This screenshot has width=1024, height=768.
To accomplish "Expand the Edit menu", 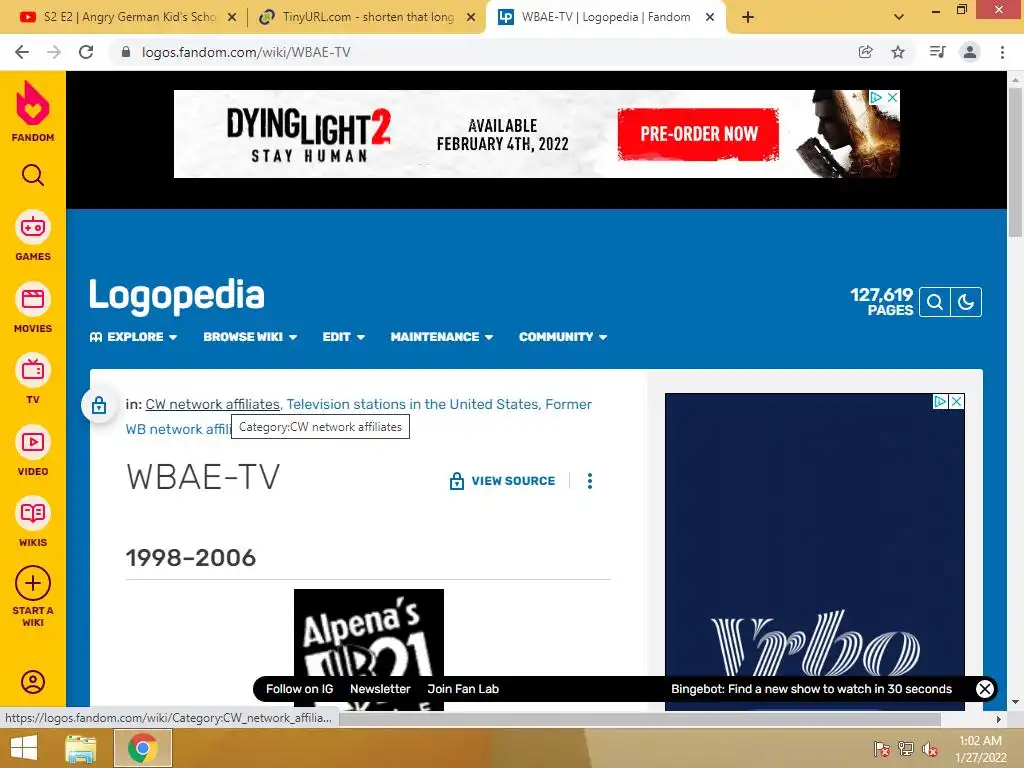I will (x=344, y=337).
